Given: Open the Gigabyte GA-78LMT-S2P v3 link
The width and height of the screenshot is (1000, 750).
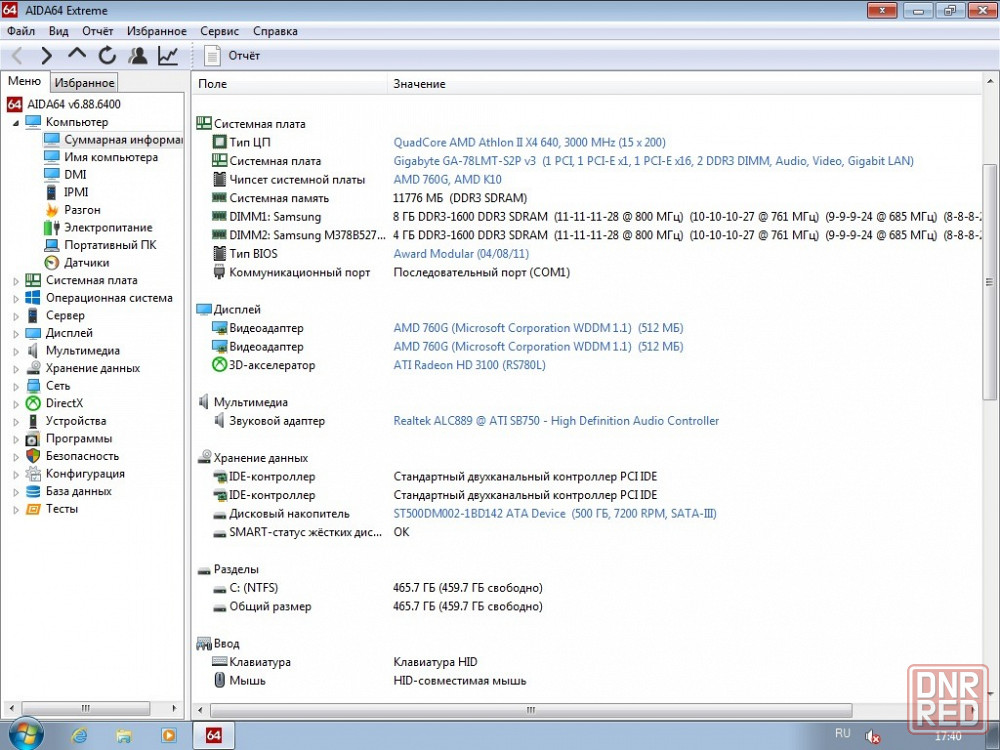Looking at the screenshot, I should 654,161.
